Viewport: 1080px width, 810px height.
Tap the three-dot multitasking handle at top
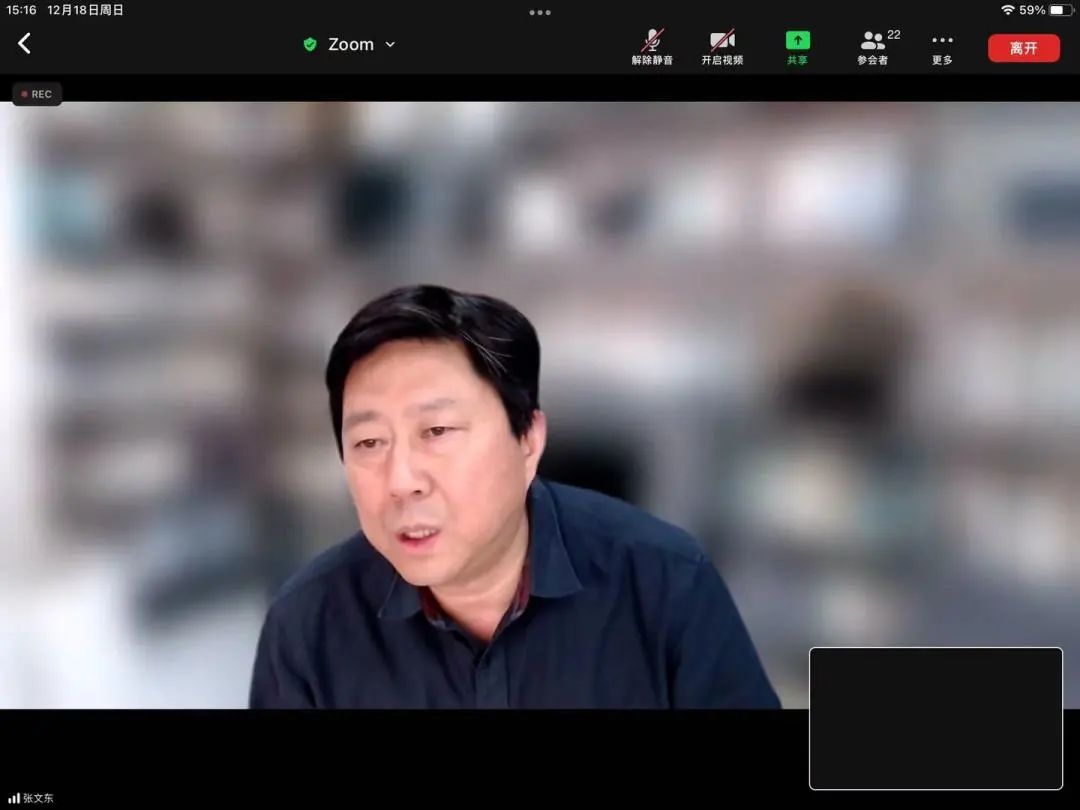(539, 12)
